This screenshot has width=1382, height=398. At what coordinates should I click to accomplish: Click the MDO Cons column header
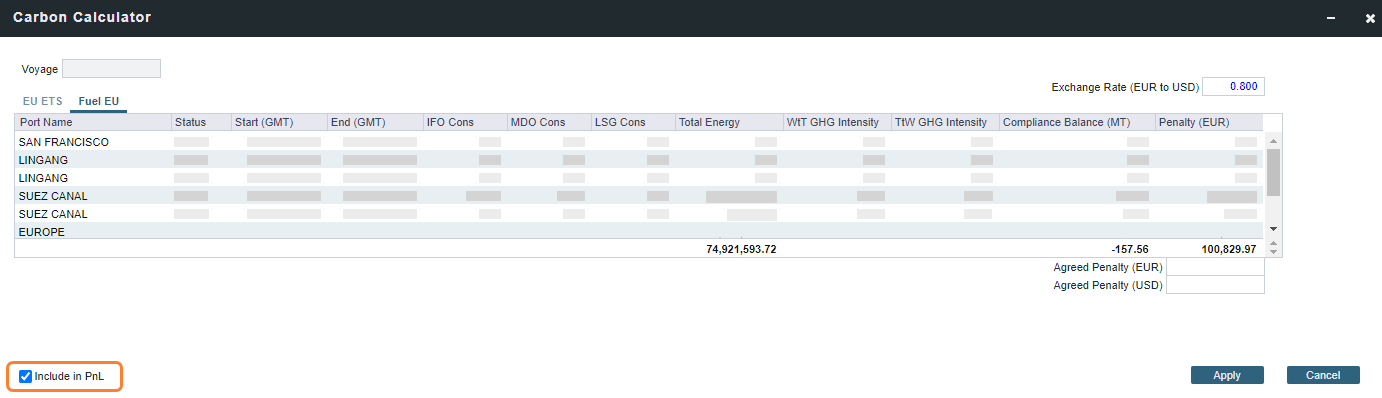click(549, 122)
